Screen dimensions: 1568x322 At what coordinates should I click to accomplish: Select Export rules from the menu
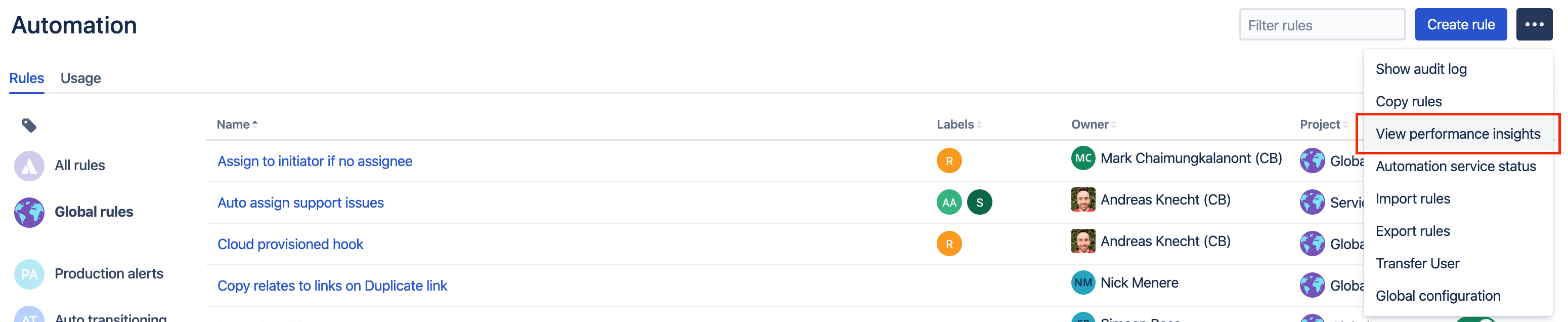pos(1412,231)
